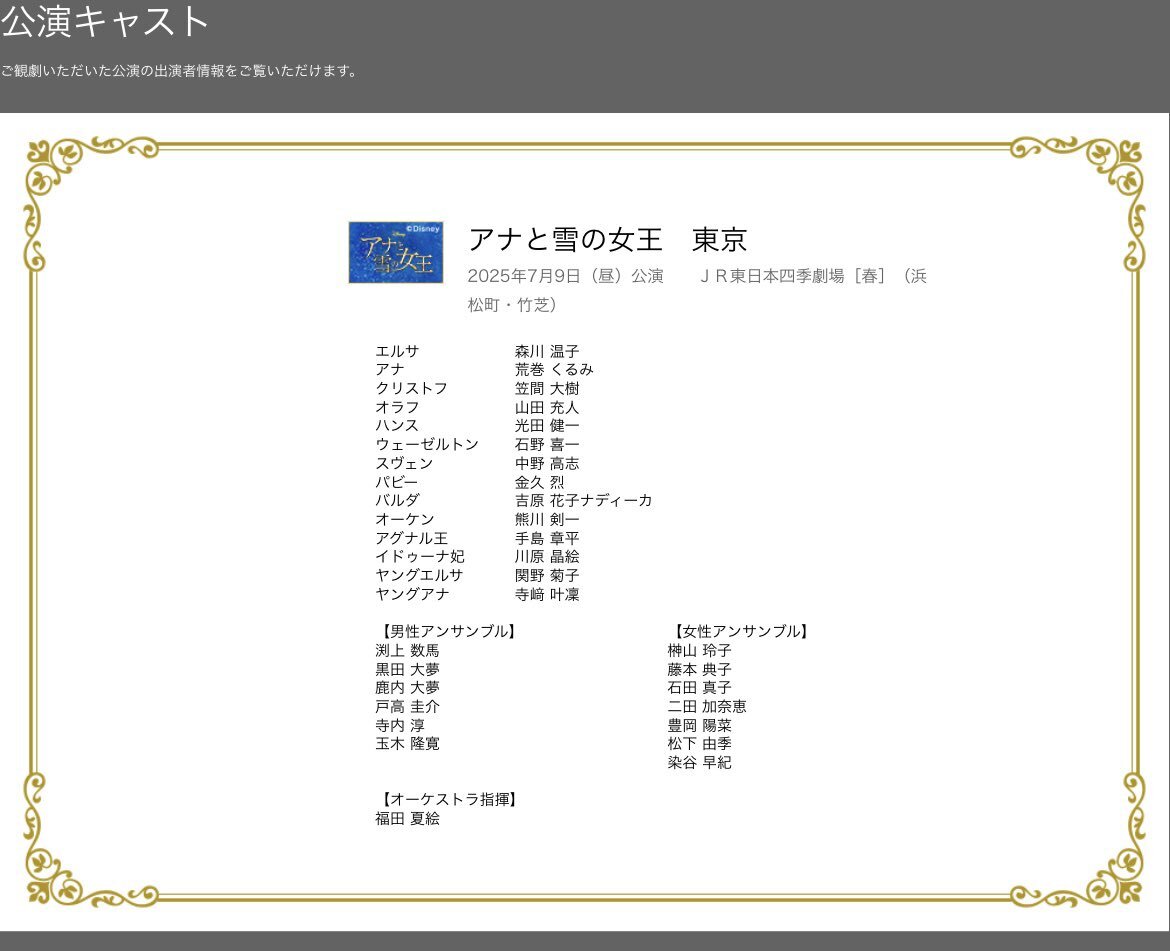Click the cast name 森川 温子
Viewport: 1170px width, 951px height.
pos(547,351)
